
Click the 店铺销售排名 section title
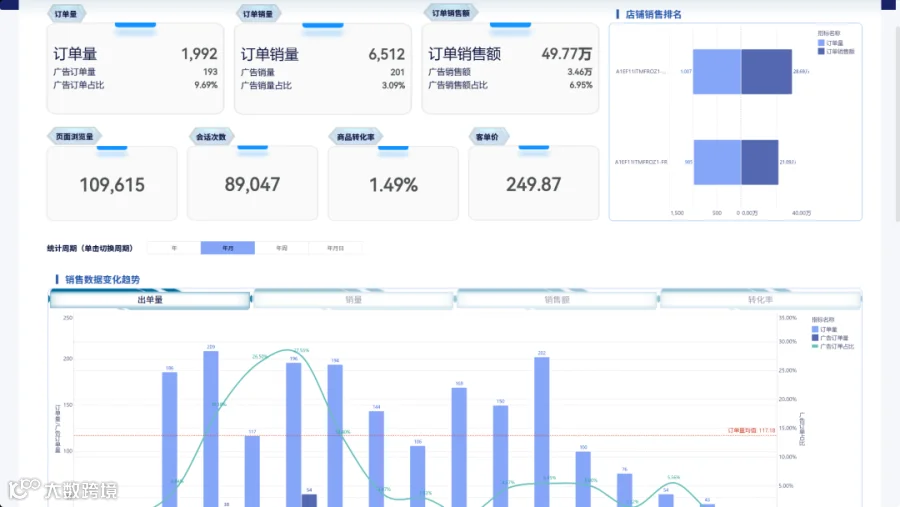pyautogui.click(x=653, y=14)
